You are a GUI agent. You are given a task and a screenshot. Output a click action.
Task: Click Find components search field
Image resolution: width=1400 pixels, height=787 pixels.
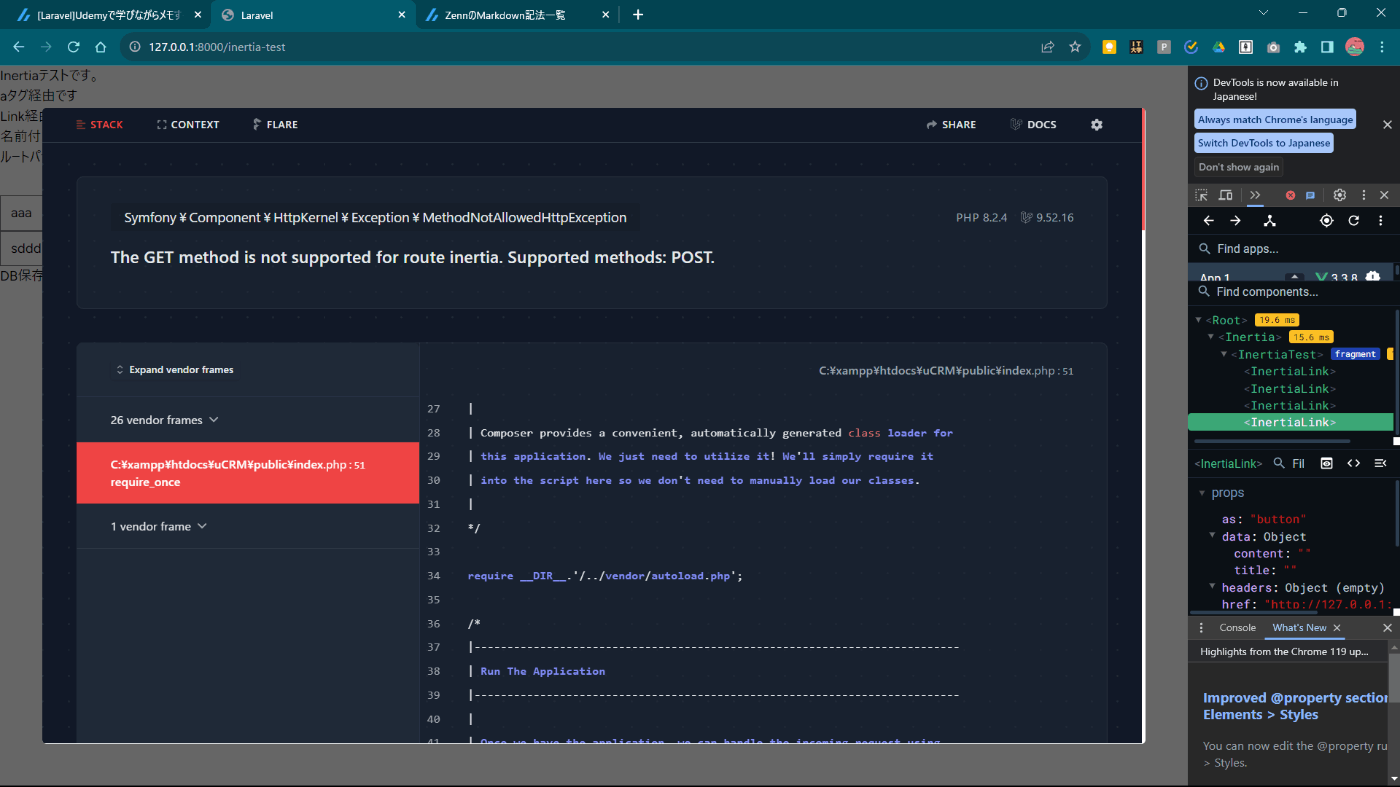[x=1294, y=292]
